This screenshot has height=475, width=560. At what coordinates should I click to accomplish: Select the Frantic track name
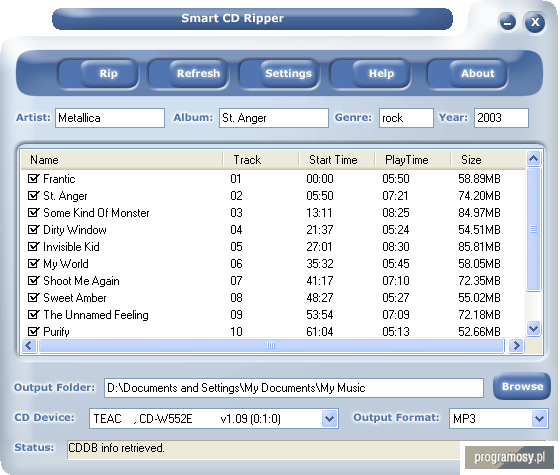[x=59, y=179]
